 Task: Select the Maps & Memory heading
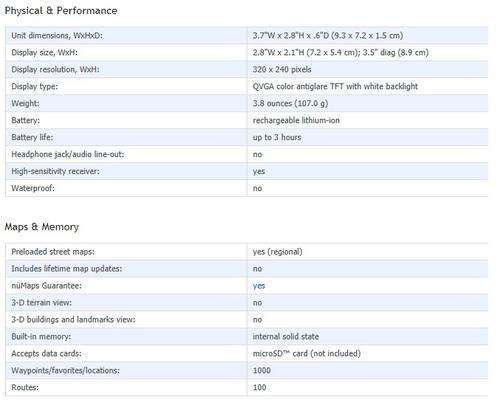(x=42, y=227)
